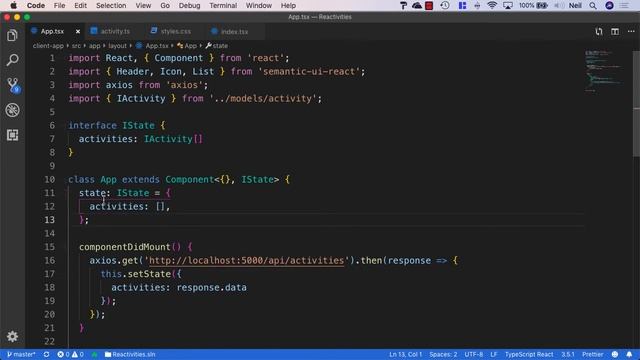Click Ln 13, Col 1 cursor position
The height and width of the screenshot is (360, 640).
point(405,354)
